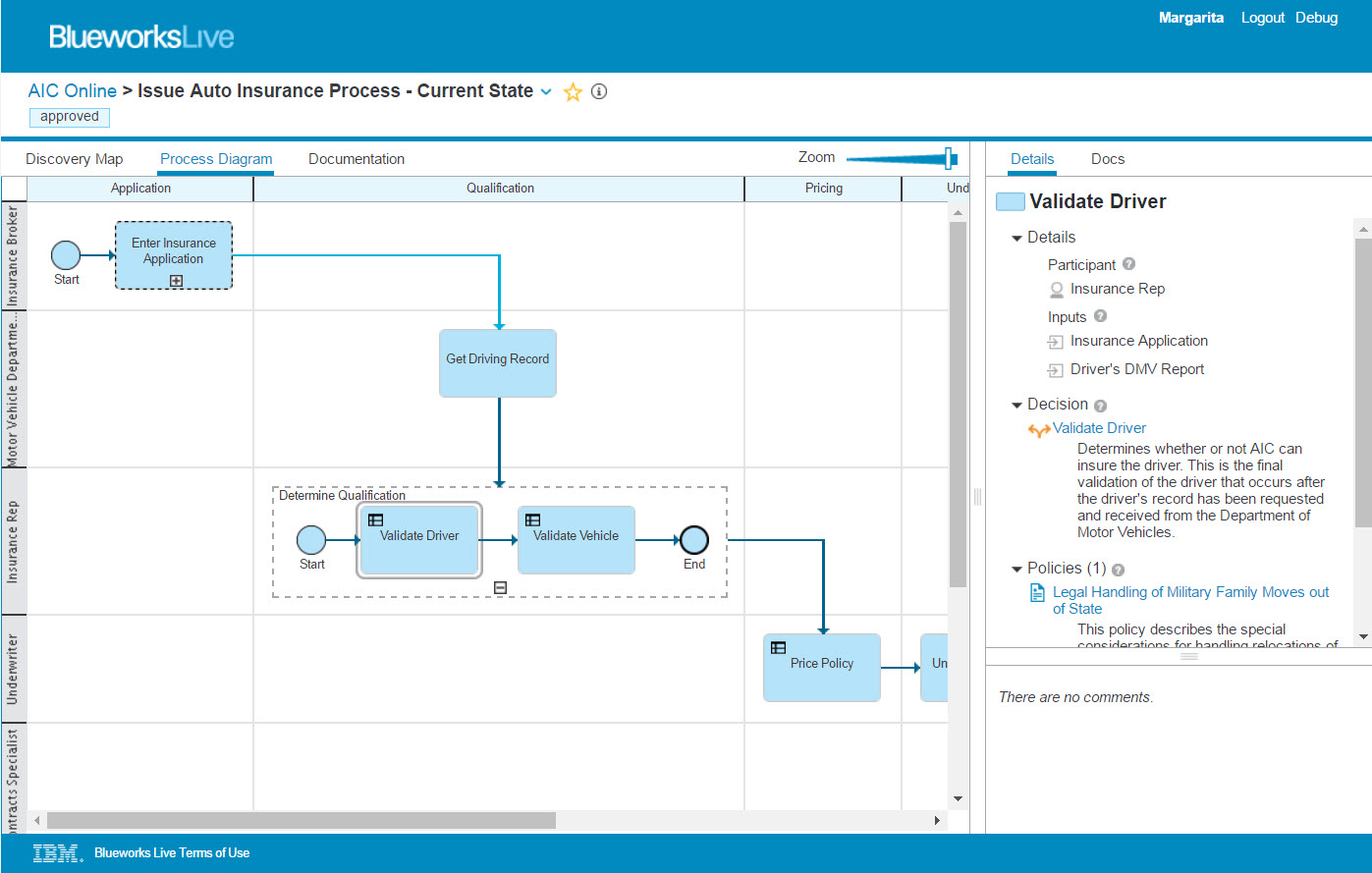This screenshot has width=1372, height=873.
Task: Click the details panel scroll down arrow
Action: [x=1363, y=637]
